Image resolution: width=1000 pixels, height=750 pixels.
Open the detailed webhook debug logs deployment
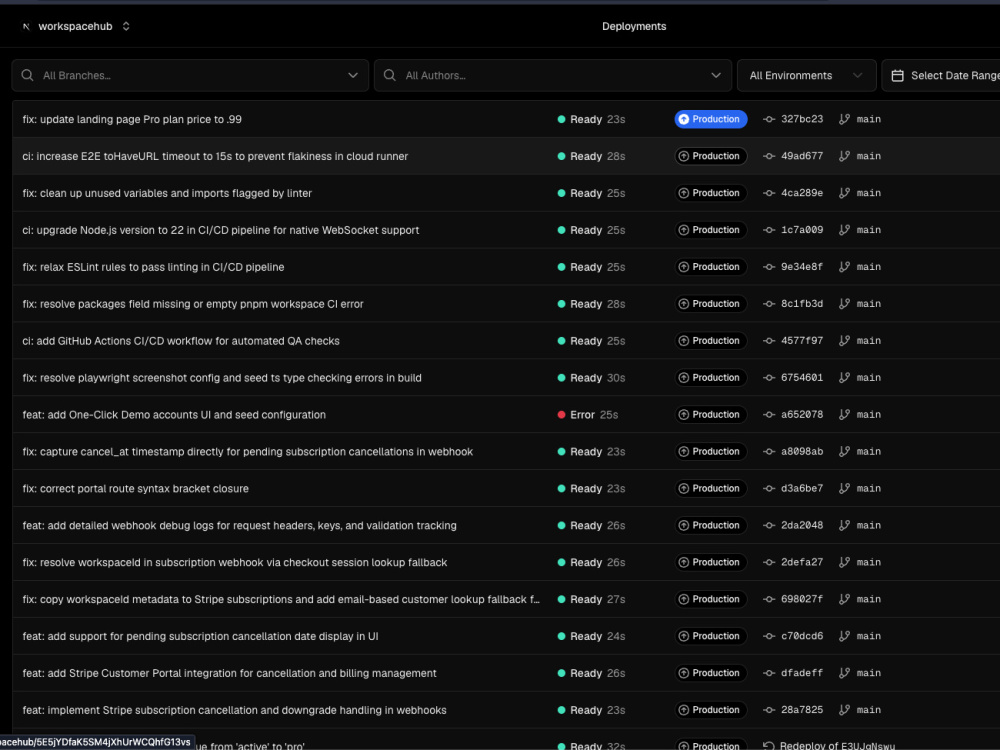239,526
